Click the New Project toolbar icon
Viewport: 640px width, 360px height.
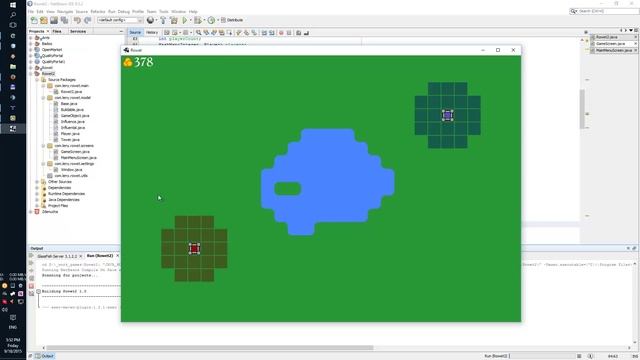click(x=44, y=20)
